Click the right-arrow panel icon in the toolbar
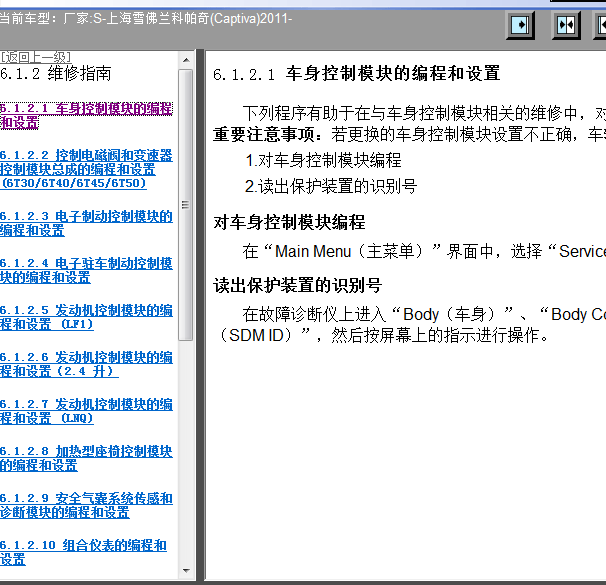 (521, 25)
